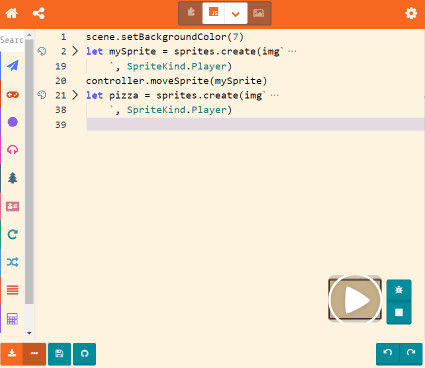Viewport: 425px width, 368px height.
Task: Open more download options (three dots)
Action: (x=34, y=353)
